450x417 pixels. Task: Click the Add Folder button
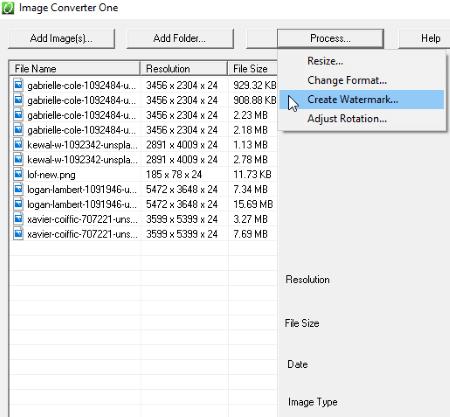click(180, 39)
